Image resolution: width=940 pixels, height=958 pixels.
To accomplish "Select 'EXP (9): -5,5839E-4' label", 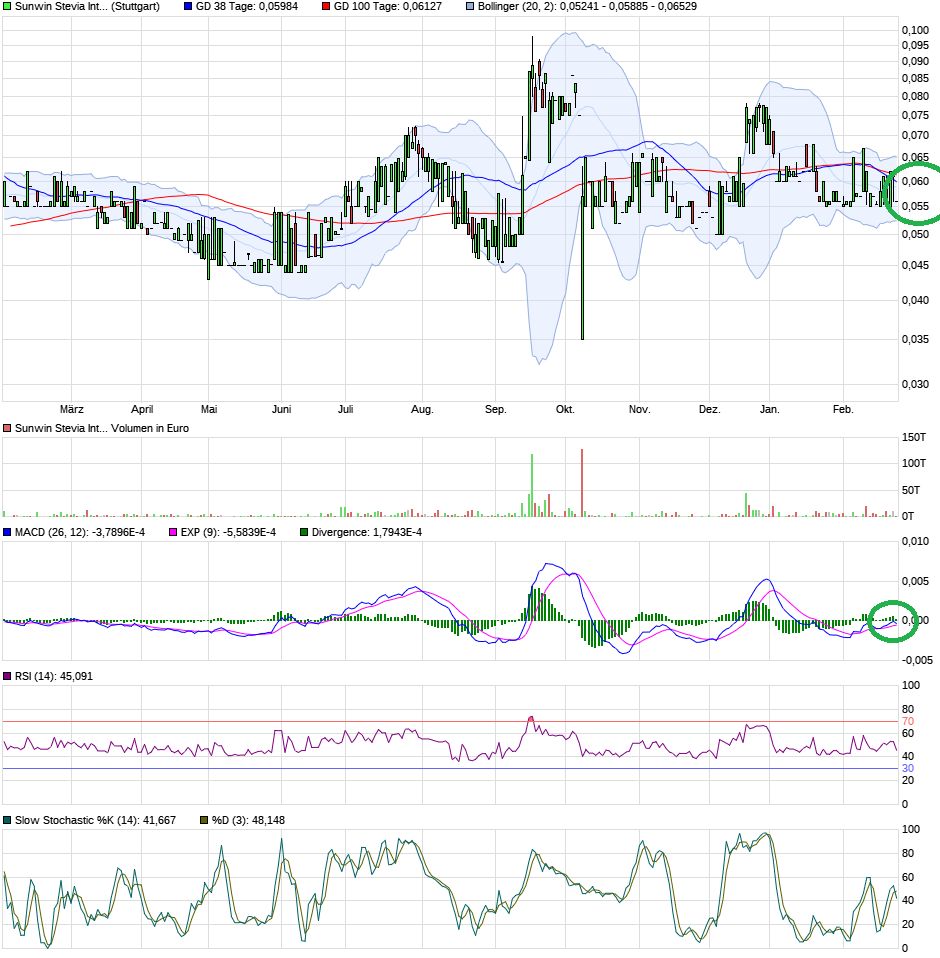I will (228, 532).
